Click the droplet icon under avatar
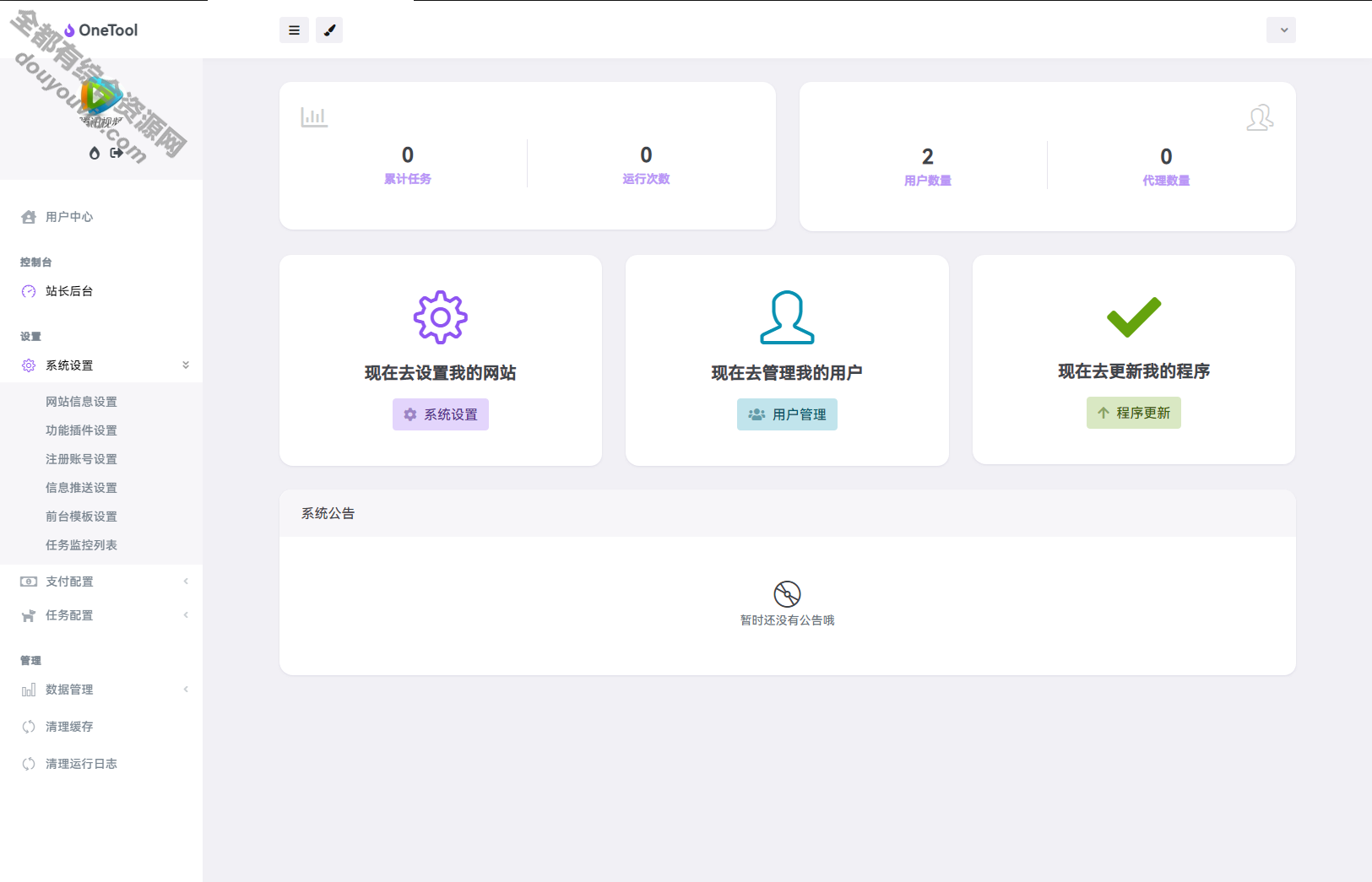The image size is (1372, 882). coord(95,153)
